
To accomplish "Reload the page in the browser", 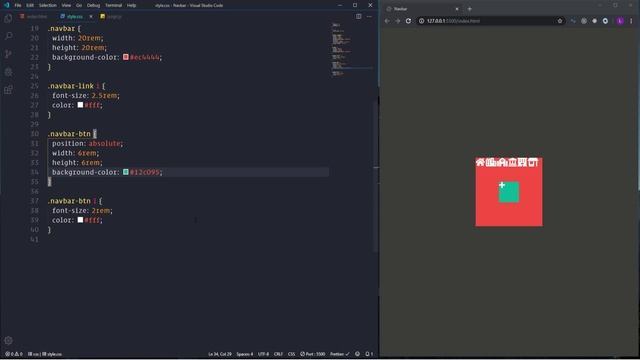I will tap(408, 21).
